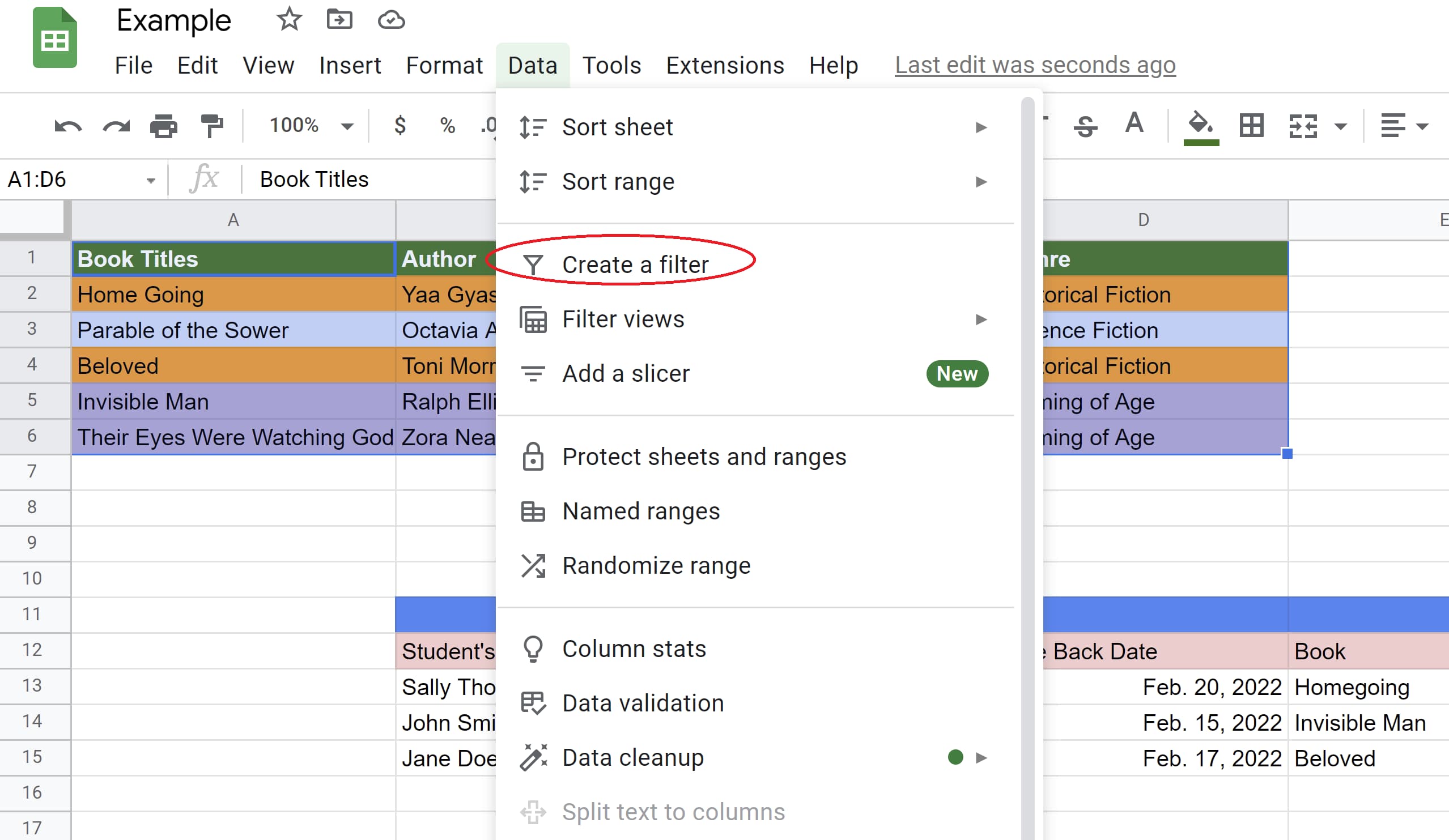Click the data cleanup broom icon
1449x840 pixels.
coord(533,757)
